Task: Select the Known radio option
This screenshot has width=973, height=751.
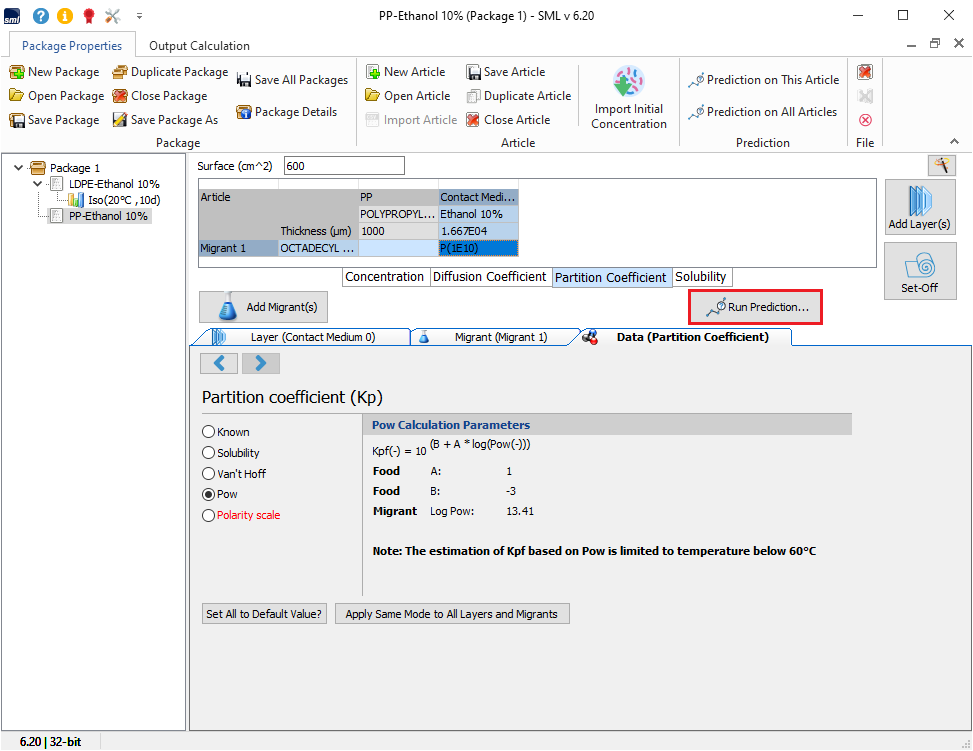Action: 209,432
